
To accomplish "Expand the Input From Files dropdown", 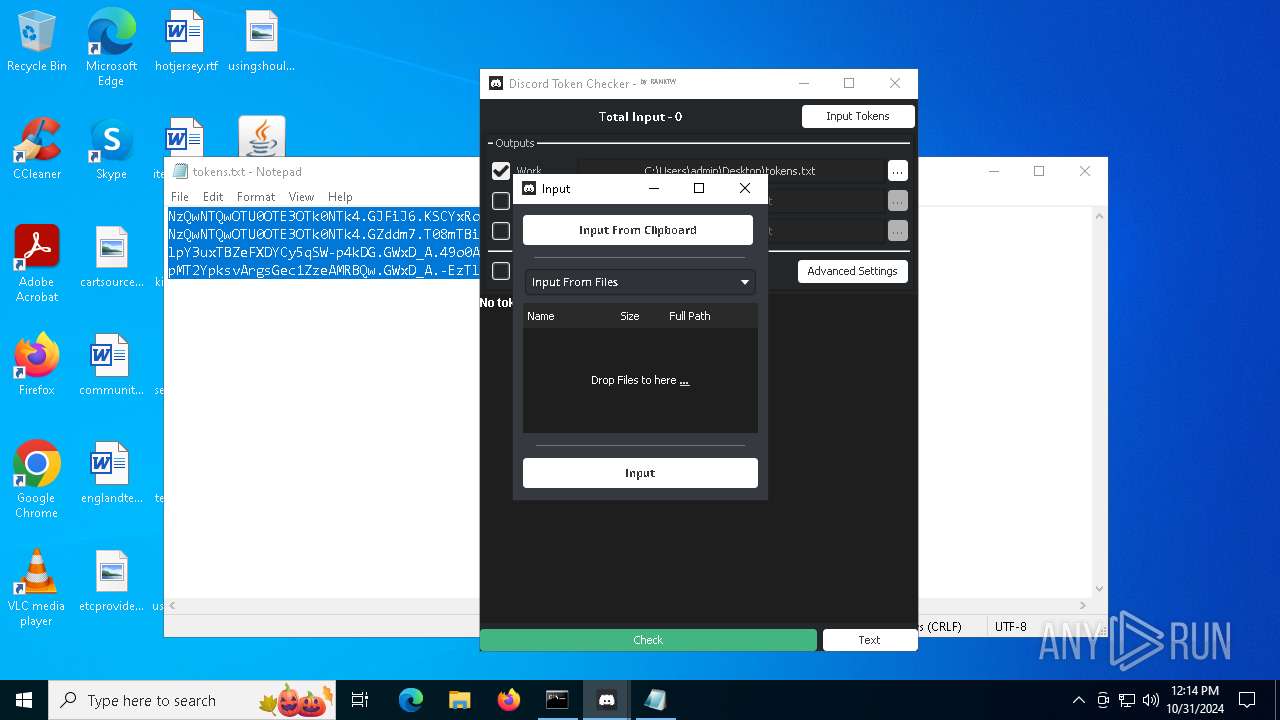I will (640, 282).
